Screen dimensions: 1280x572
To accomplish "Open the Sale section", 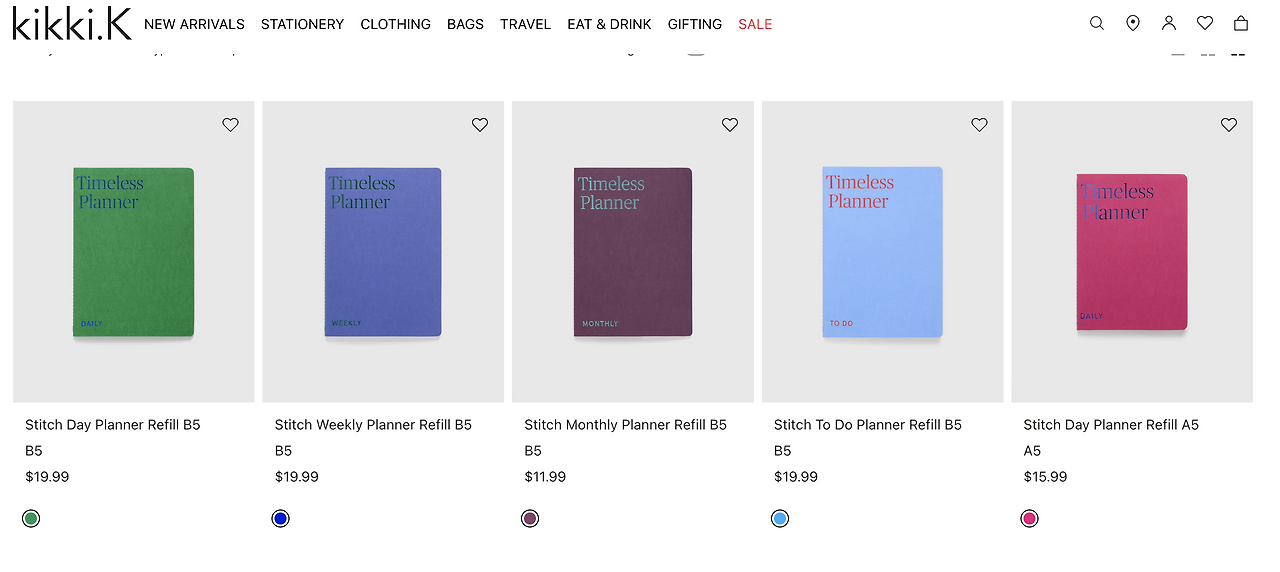I will coord(755,24).
